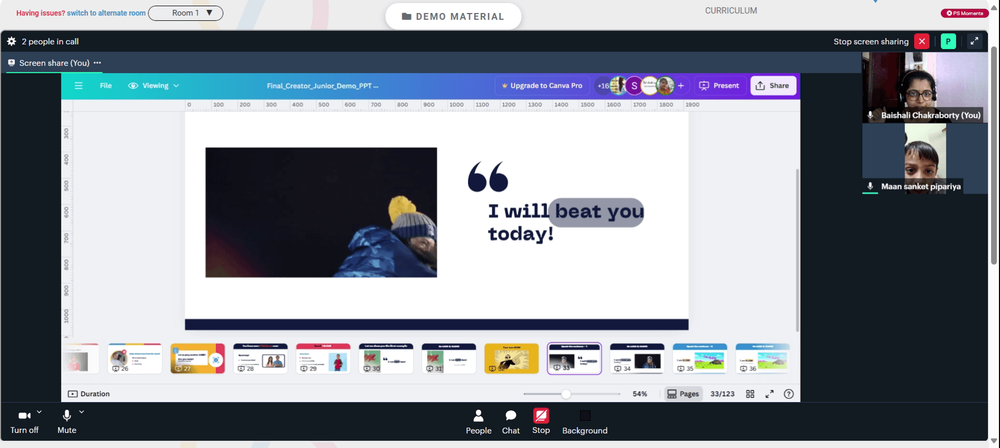
Task: Turn off the camera
Action: pos(24,422)
